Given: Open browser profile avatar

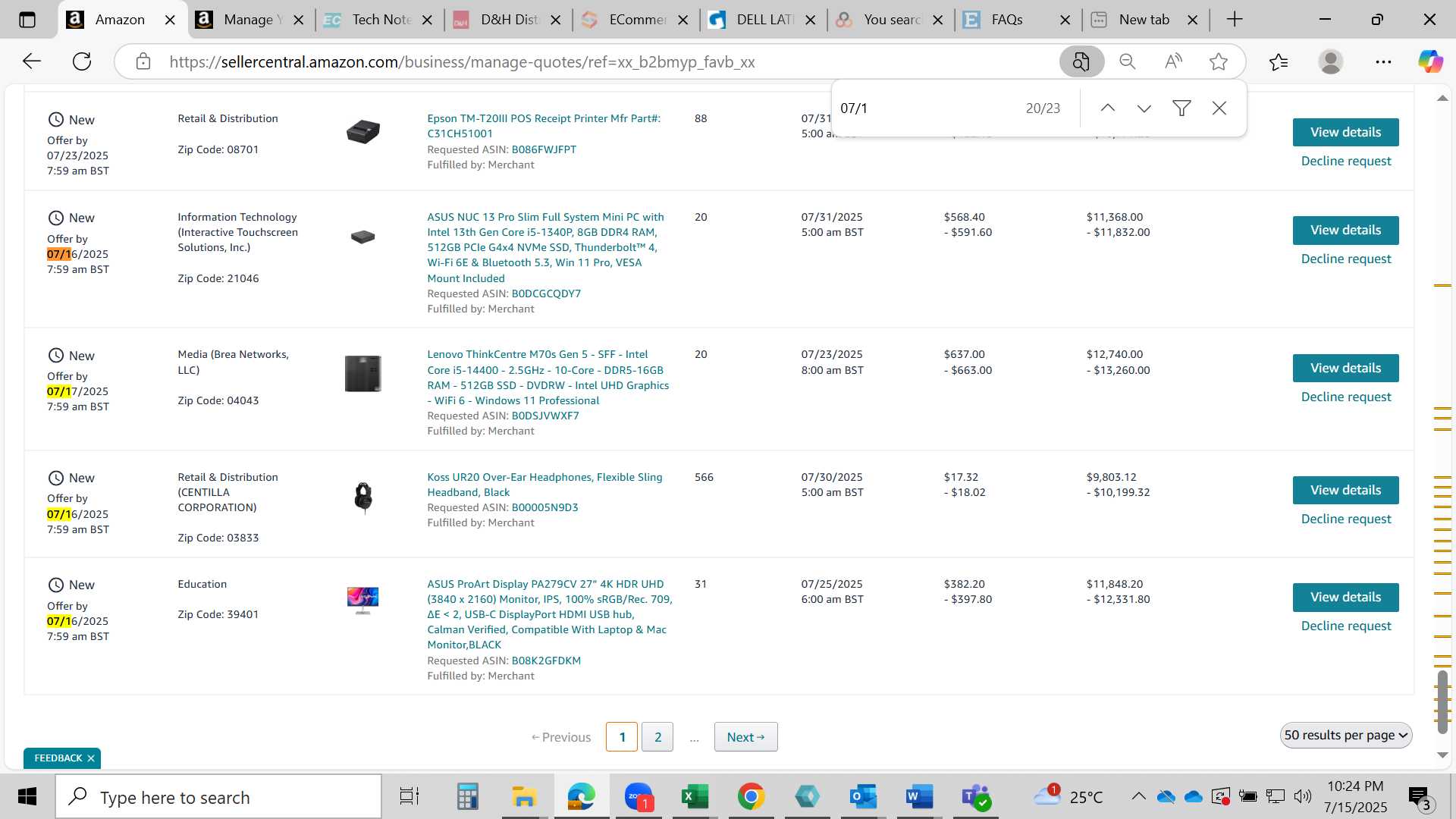Looking at the screenshot, I should (1331, 61).
